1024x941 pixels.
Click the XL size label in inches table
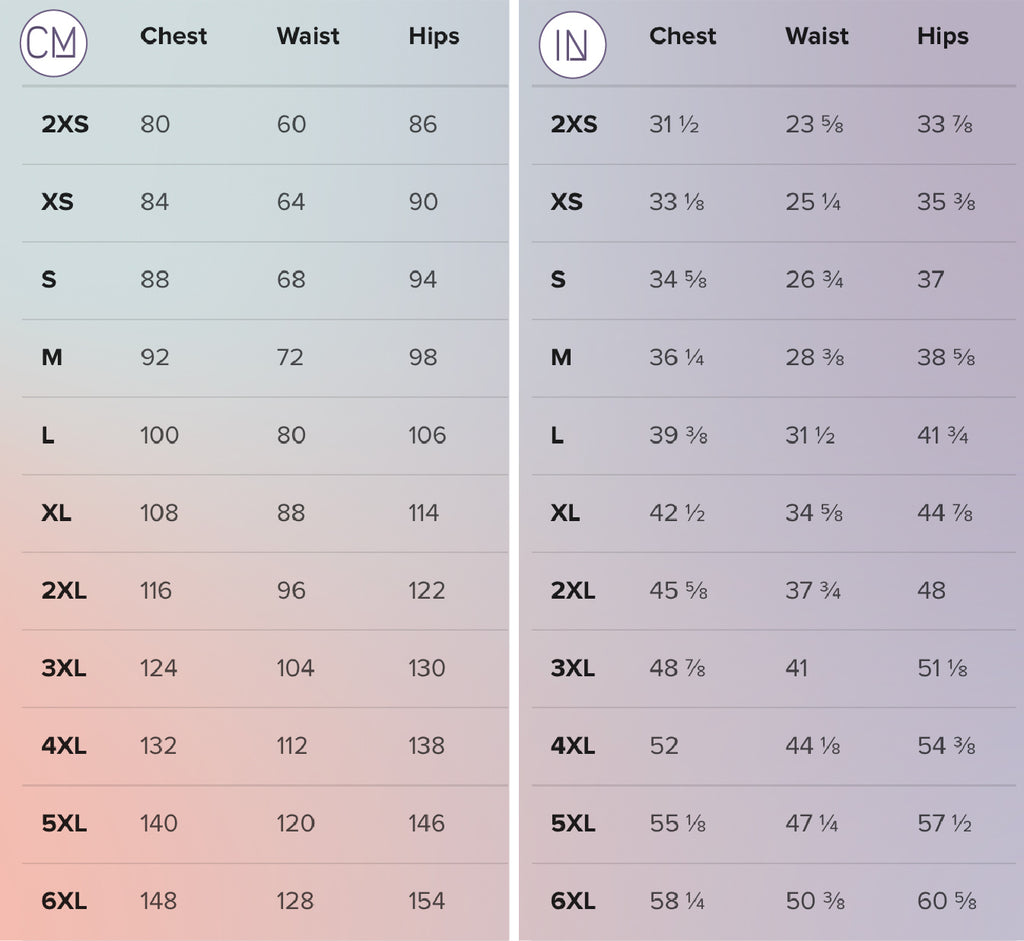pyautogui.click(x=565, y=513)
